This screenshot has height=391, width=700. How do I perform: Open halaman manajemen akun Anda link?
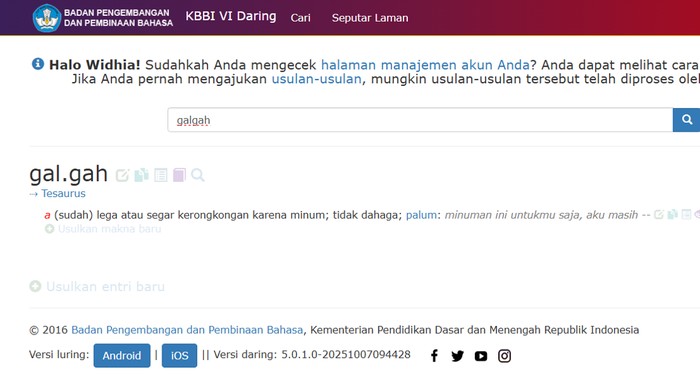click(x=425, y=65)
